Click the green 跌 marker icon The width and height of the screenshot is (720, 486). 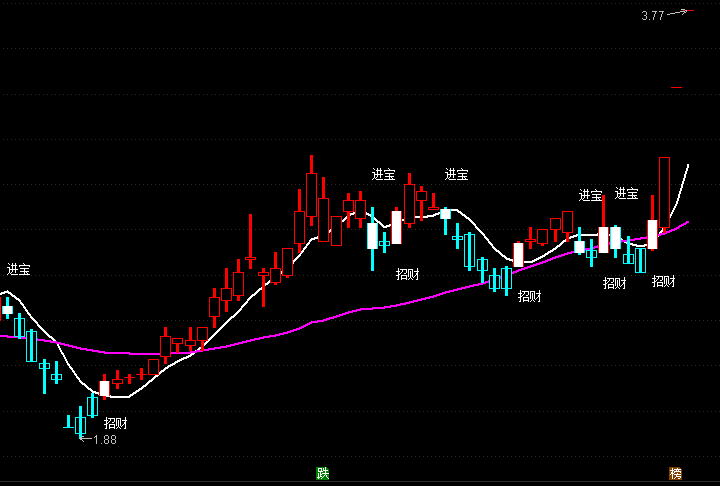(323, 473)
